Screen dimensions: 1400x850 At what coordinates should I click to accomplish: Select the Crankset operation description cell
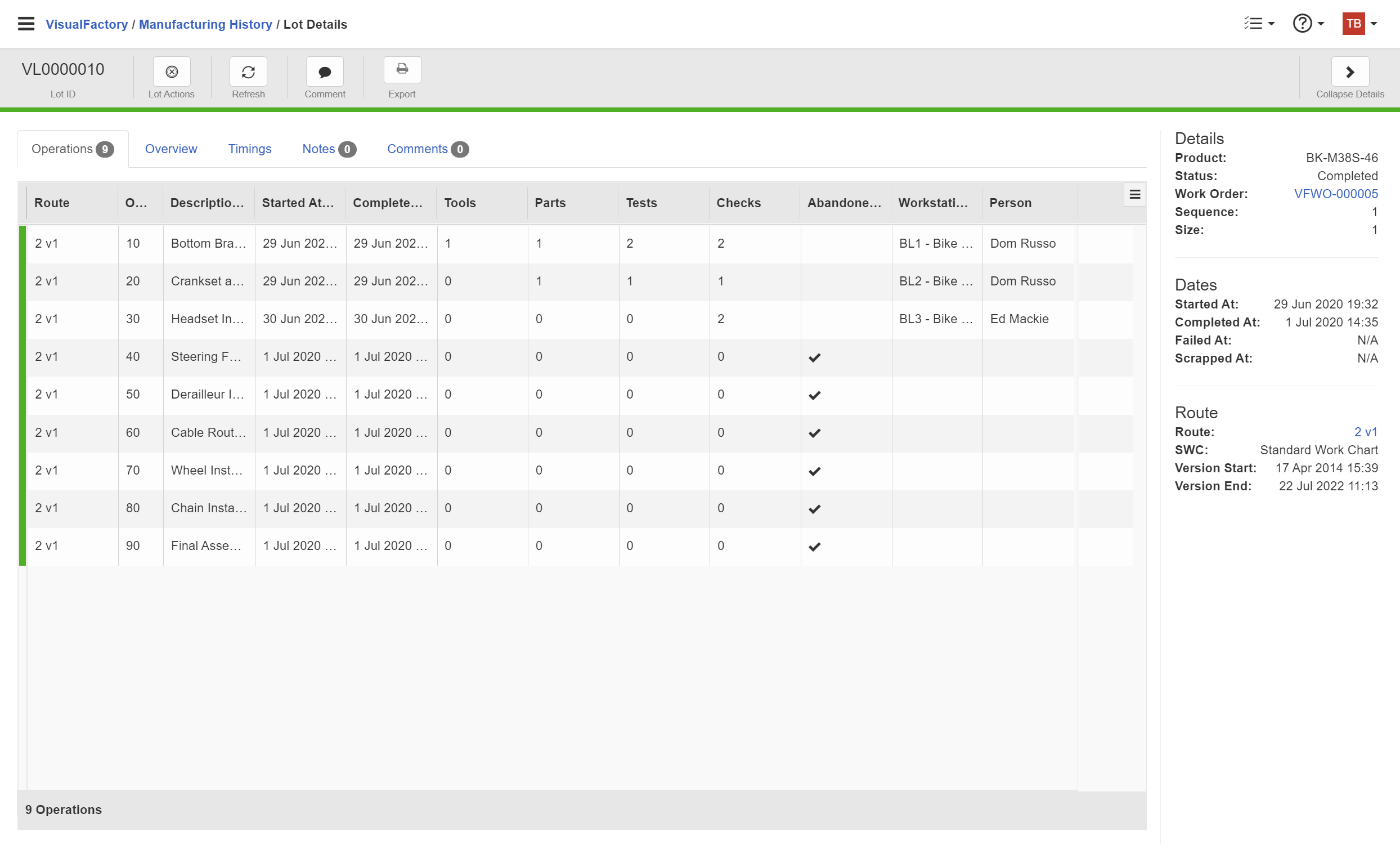coord(209,281)
